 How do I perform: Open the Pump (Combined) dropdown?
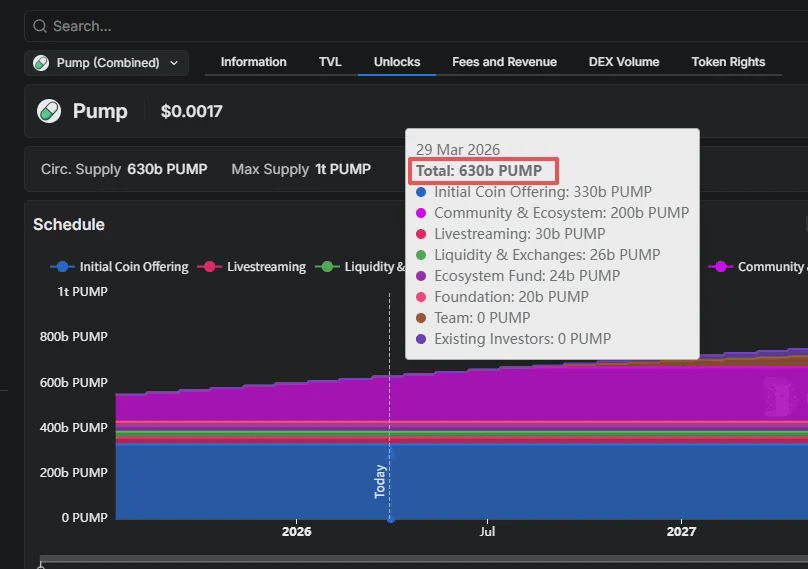[x=106, y=63]
